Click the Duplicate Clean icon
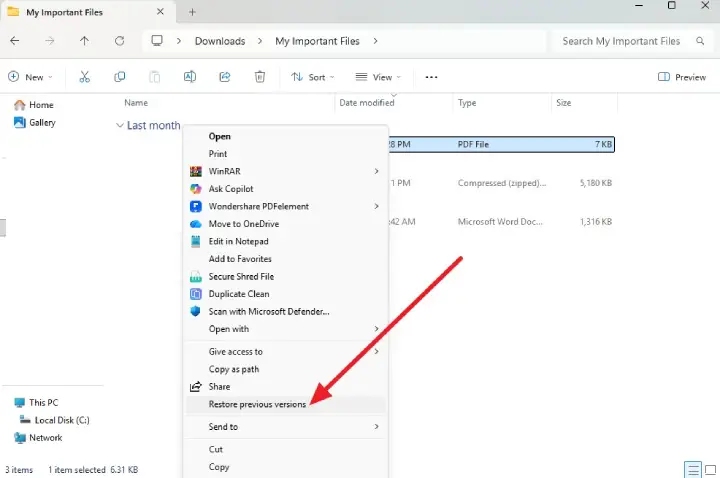The image size is (720, 478). click(x=196, y=294)
